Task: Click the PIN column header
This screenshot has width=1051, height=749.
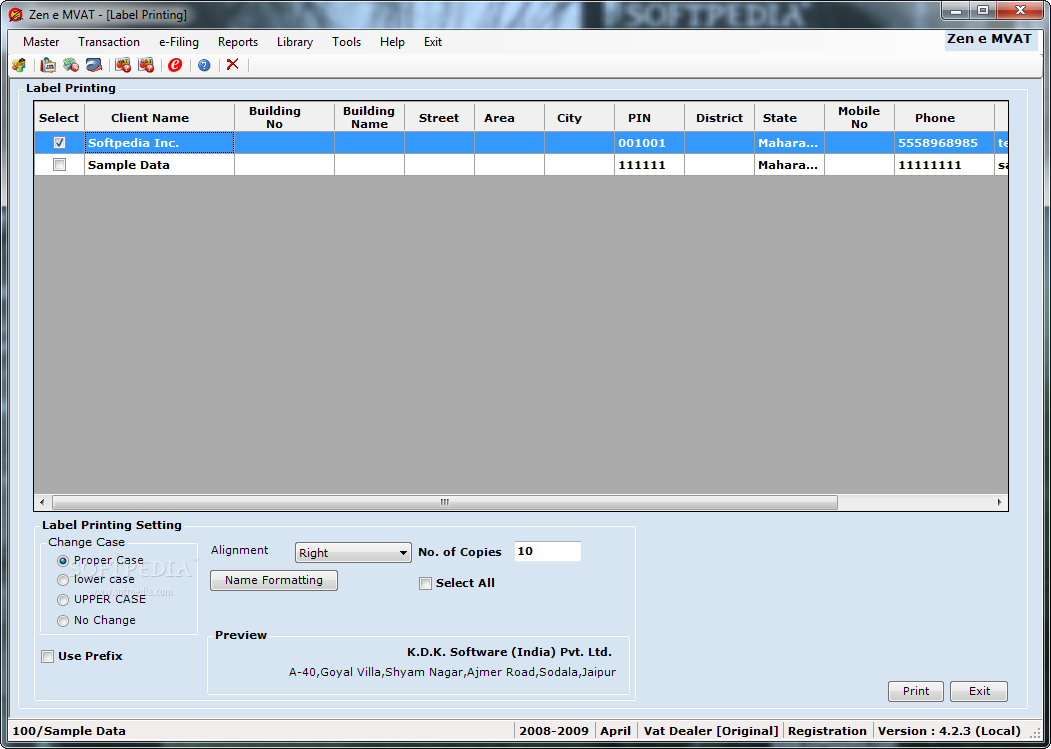Action: [x=650, y=117]
